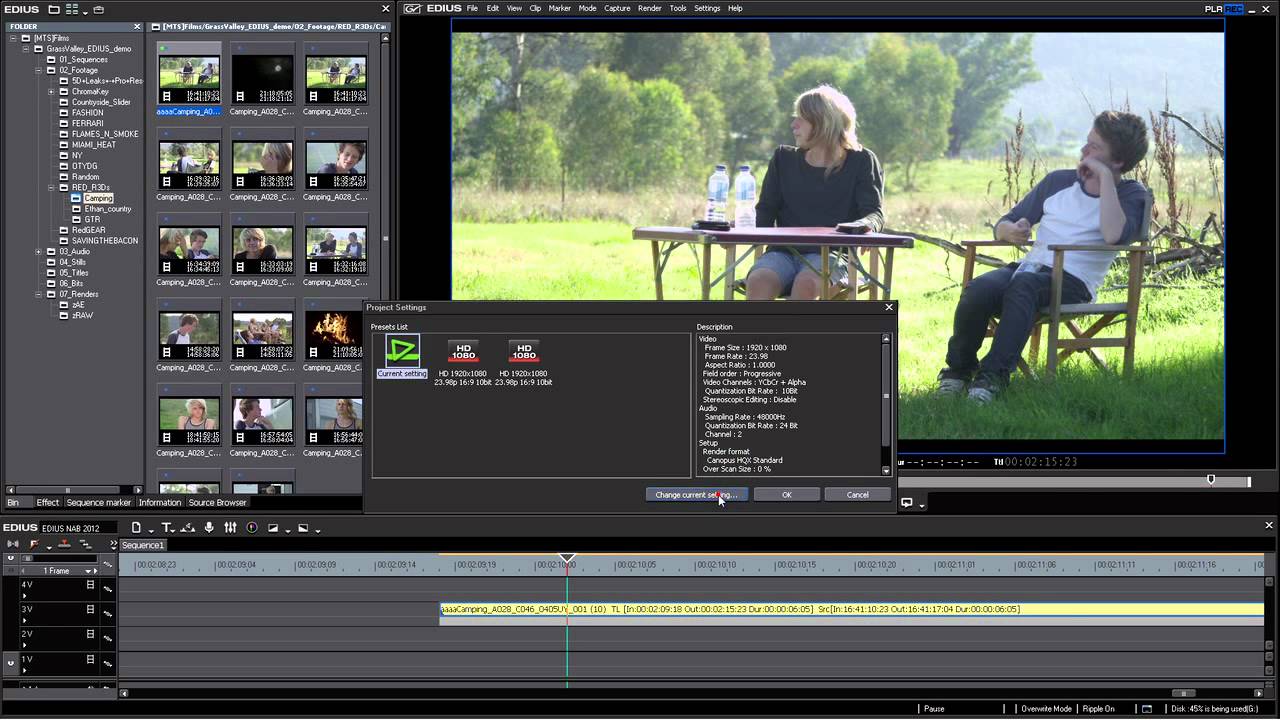This screenshot has height=720, width=1280.
Task: Toggle sync-lock icon on track 4V
Action: [108, 589]
